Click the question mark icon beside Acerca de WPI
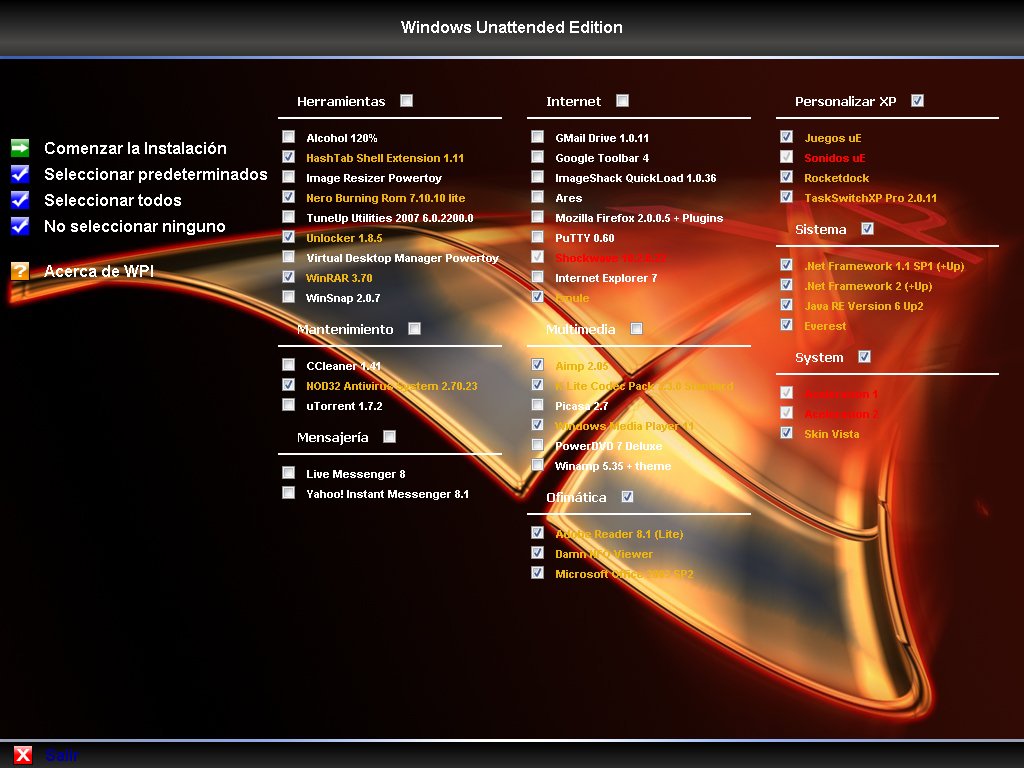The image size is (1024, 768). tap(19, 270)
